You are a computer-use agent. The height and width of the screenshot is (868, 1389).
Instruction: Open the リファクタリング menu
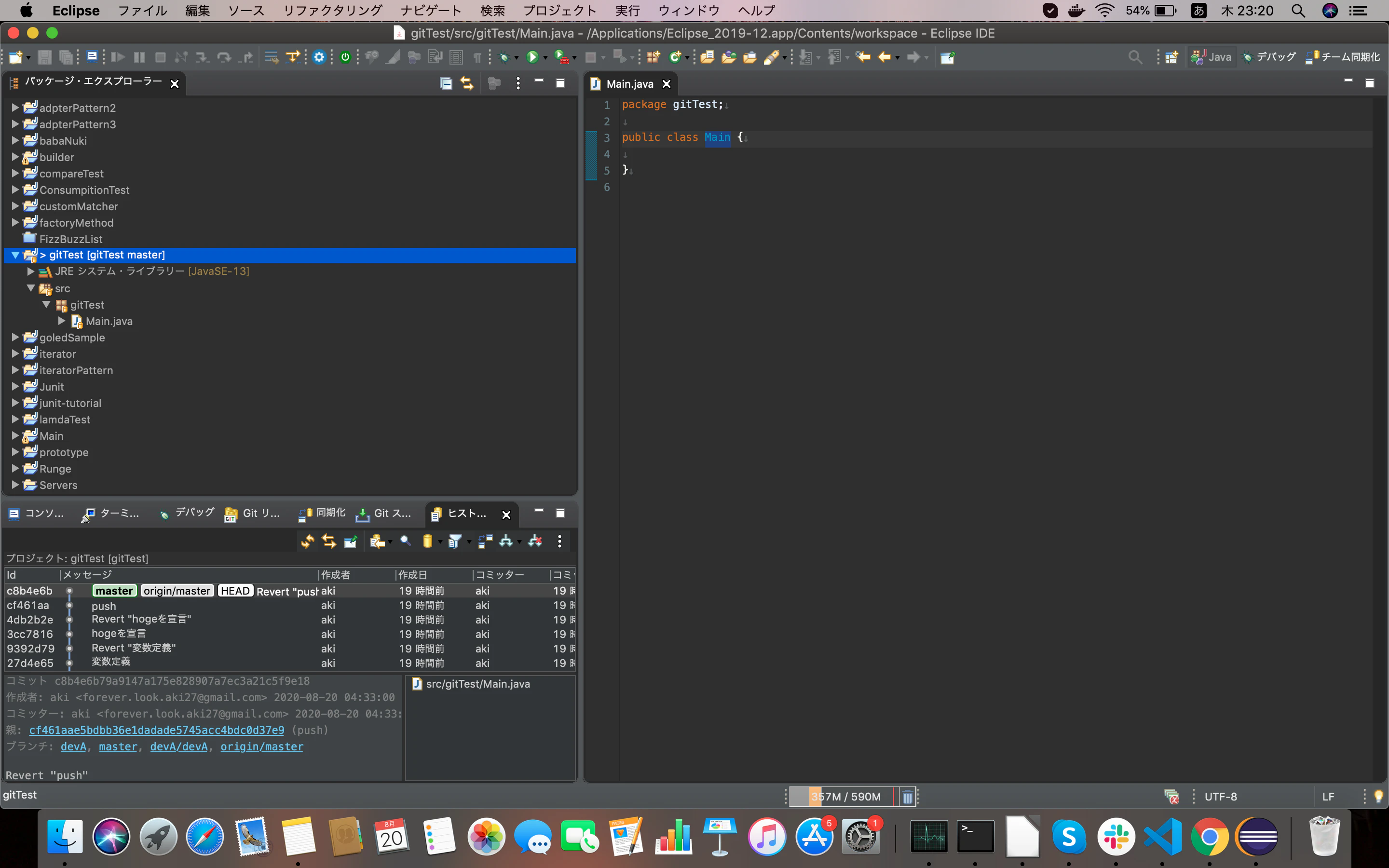[333, 10]
